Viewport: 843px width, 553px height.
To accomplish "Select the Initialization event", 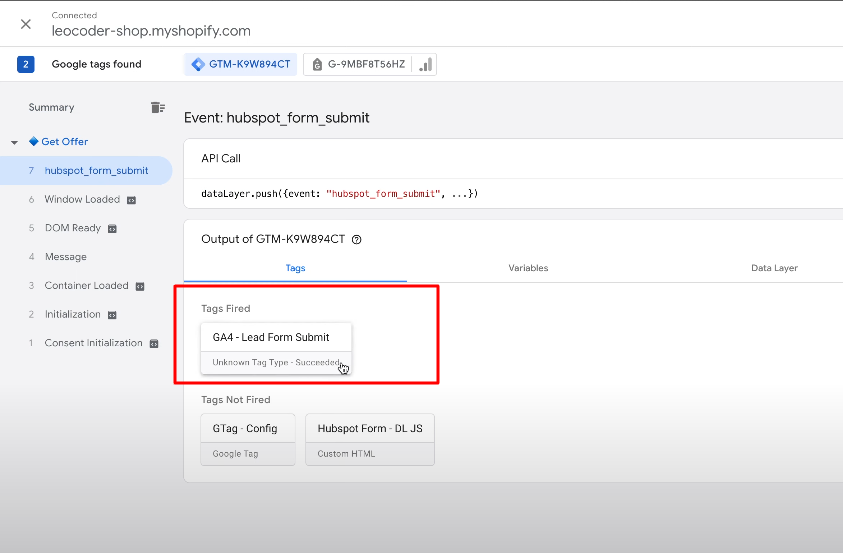I will pyautogui.click(x=73, y=314).
